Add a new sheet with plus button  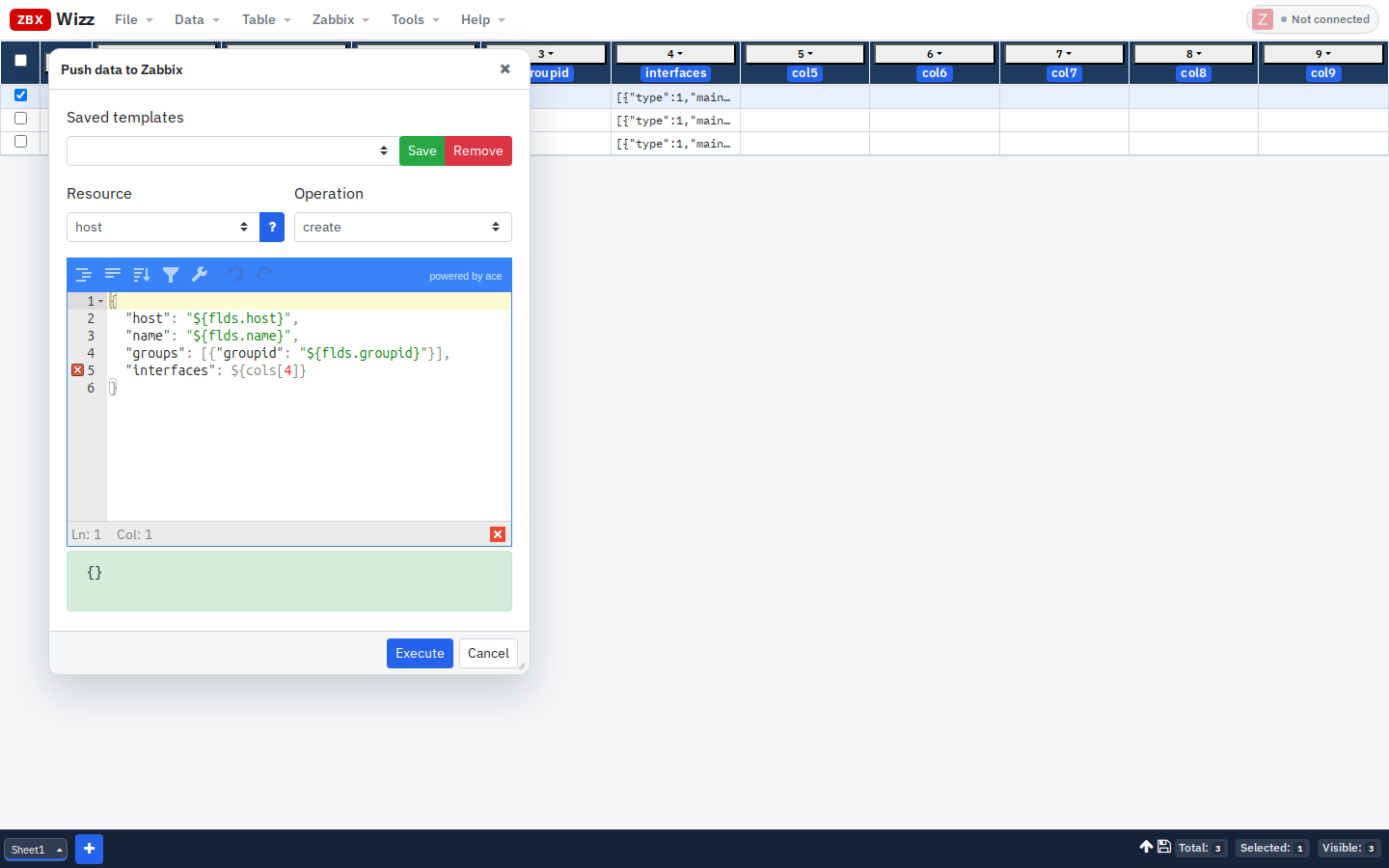point(89,849)
